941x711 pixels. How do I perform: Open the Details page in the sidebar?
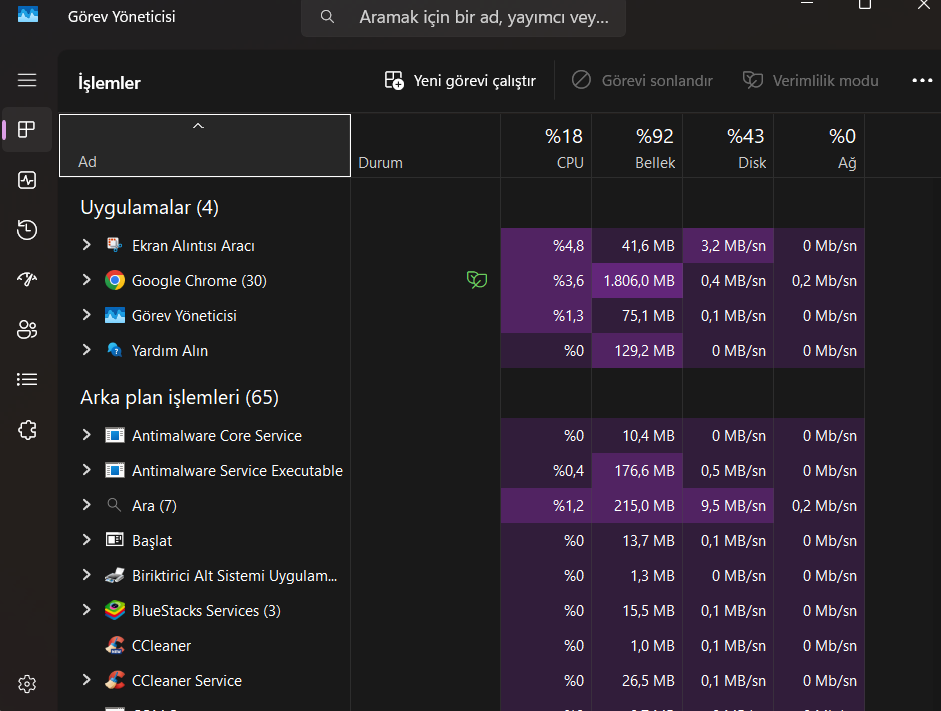tap(27, 380)
